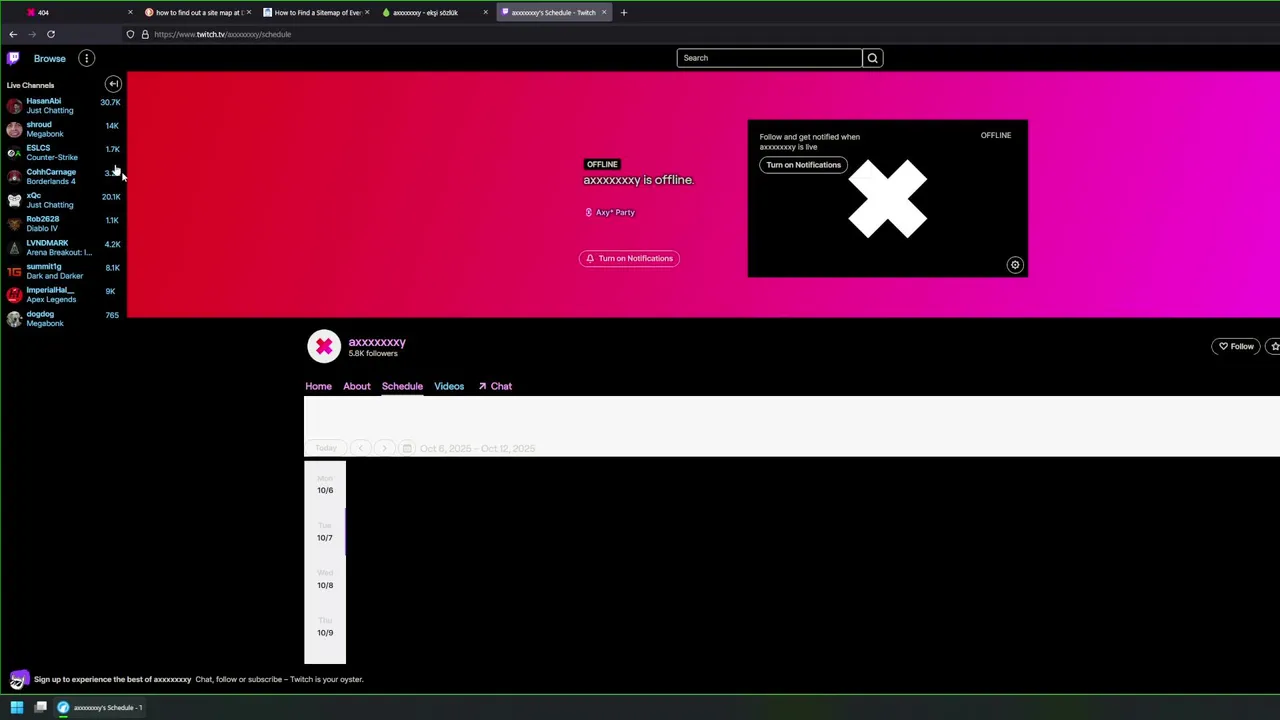The width and height of the screenshot is (1280, 720).
Task: Click the Today schedule button
Action: click(326, 448)
